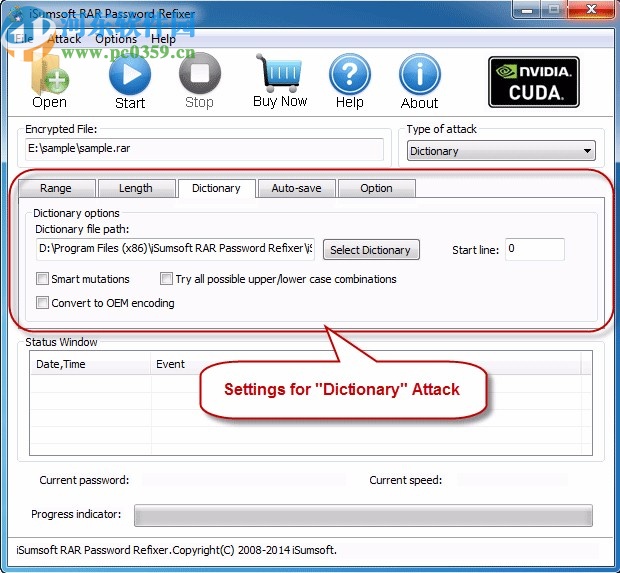Viewport: 620px width, 573px height.
Task: Close the RAR Password Refixer window
Action: [592, 9]
